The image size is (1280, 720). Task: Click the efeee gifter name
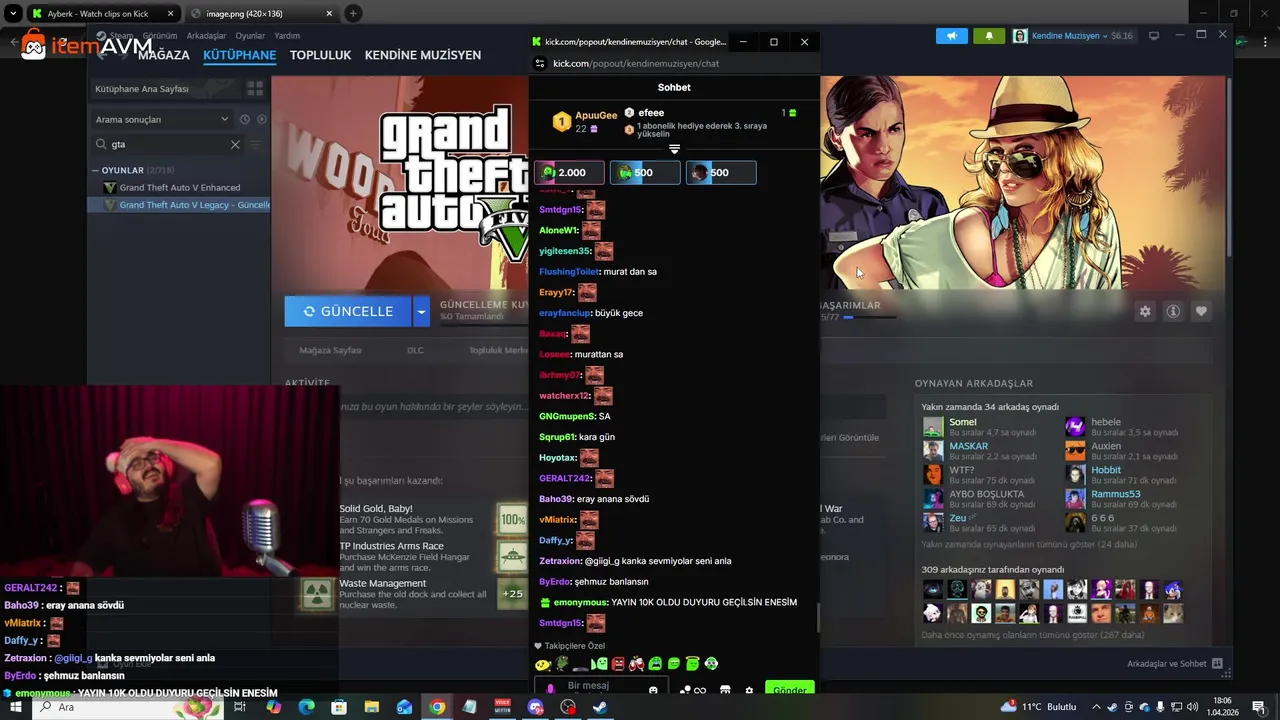pos(651,113)
